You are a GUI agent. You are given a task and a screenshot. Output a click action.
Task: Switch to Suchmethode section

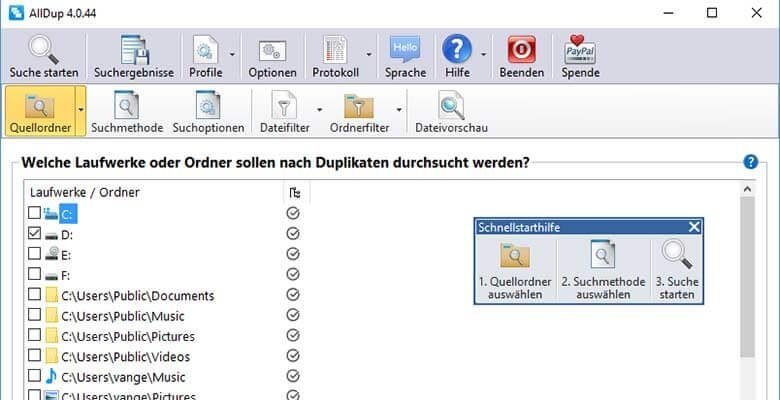pos(127,112)
